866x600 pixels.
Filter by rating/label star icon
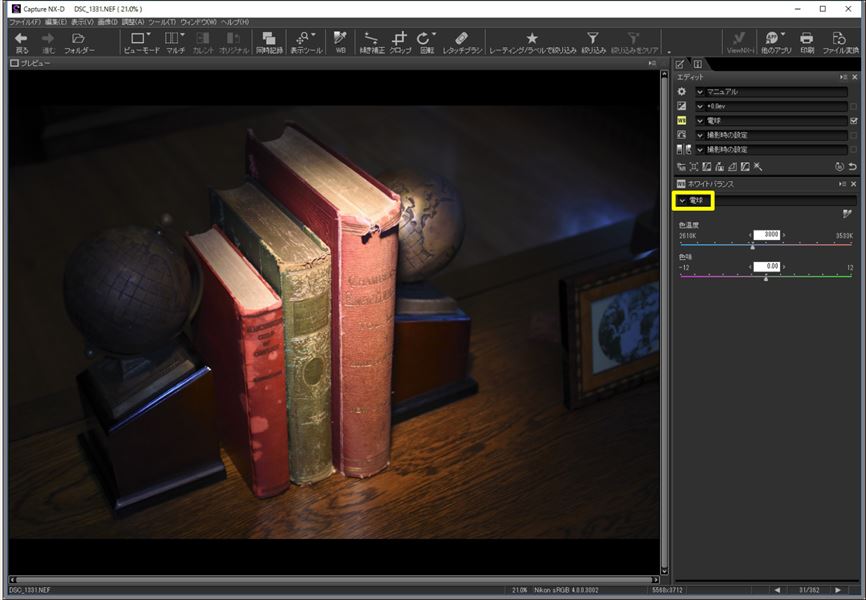[532, 38]
